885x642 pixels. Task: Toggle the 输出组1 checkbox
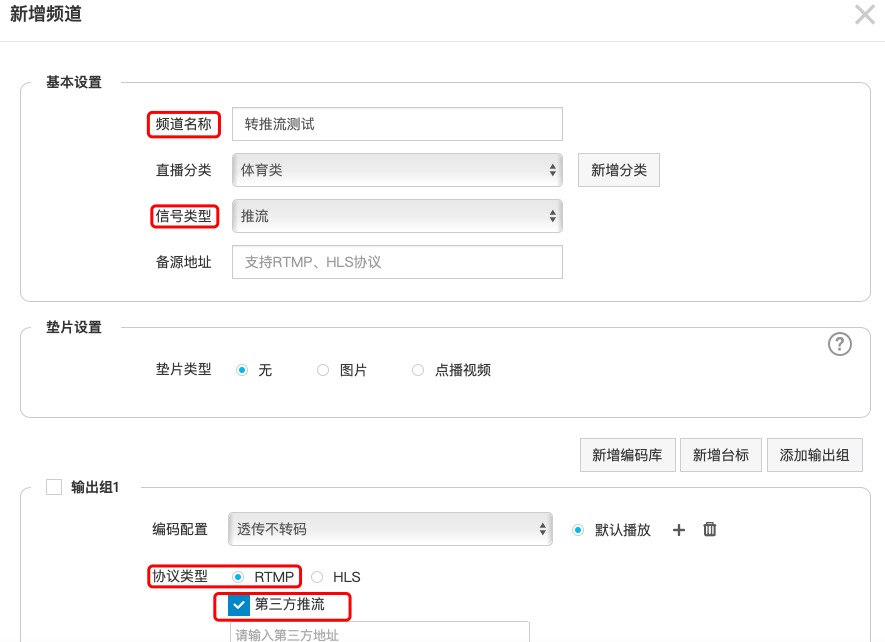[x=54, y=487]
